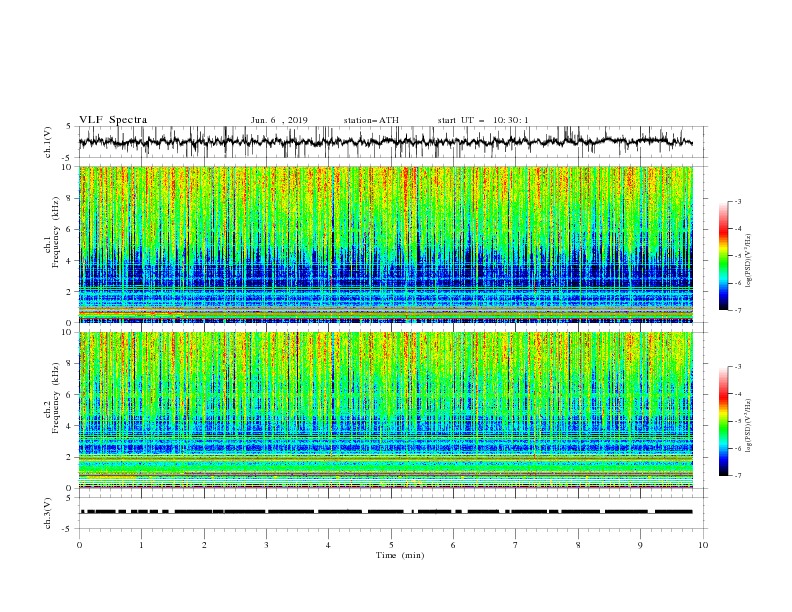Click the "-5" tick on ch.1(V) axis
The width and height of the screenshot is (792, 612).
tap(68, 158)
